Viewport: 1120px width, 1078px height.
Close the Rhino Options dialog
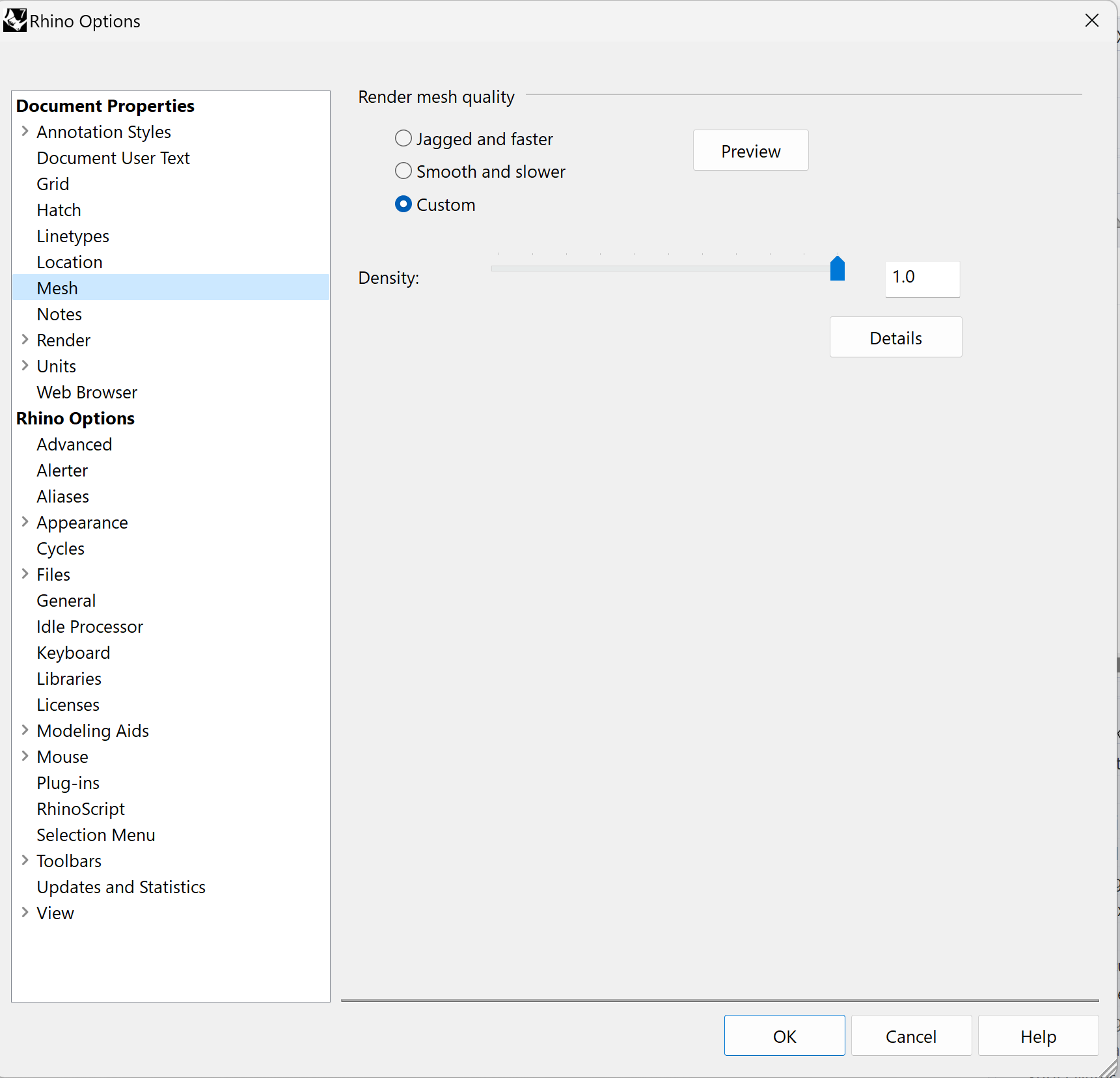click(1091, 21)
